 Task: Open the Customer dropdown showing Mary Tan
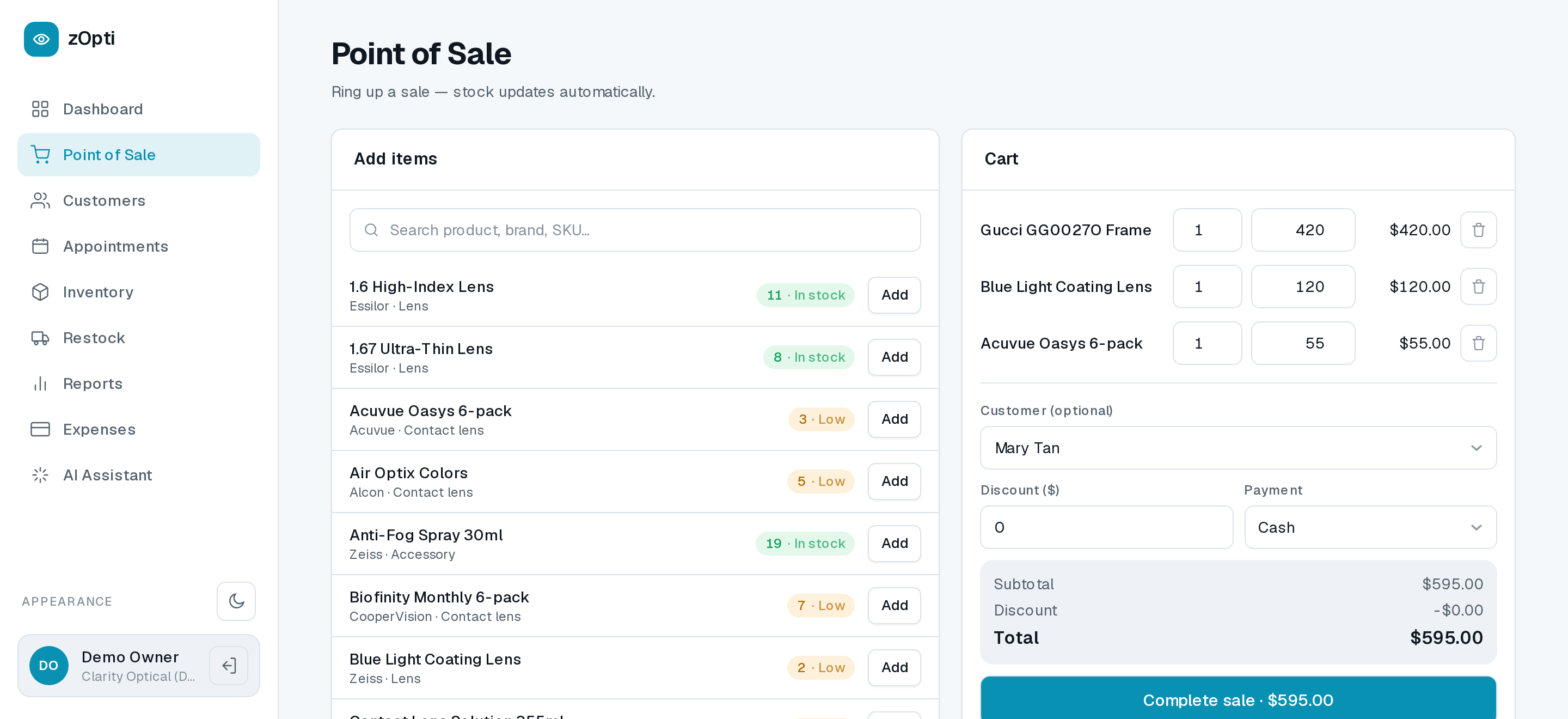click(1238, 448)
